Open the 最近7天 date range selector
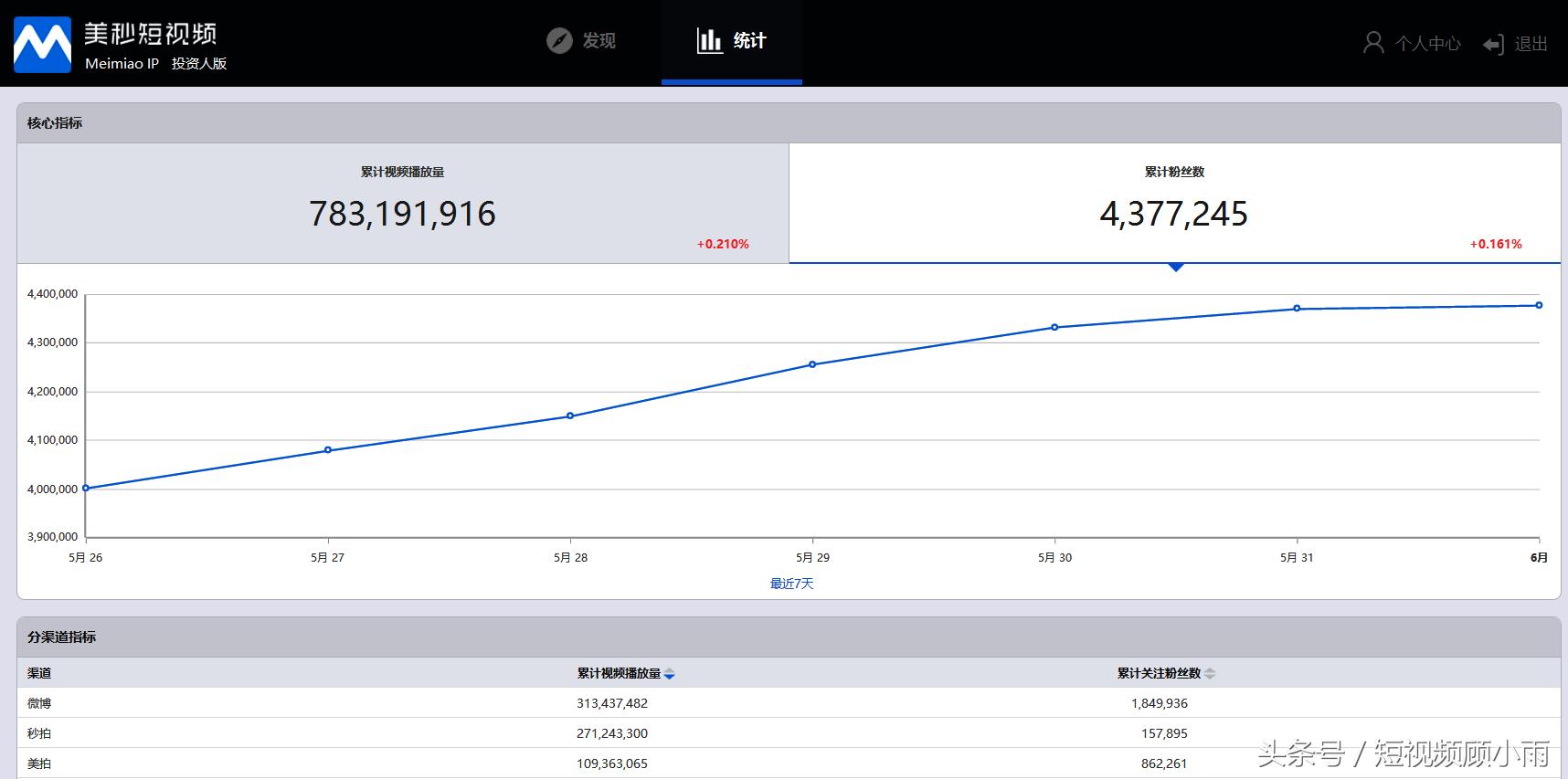The image size is (1568, 779). click(791, 584)
